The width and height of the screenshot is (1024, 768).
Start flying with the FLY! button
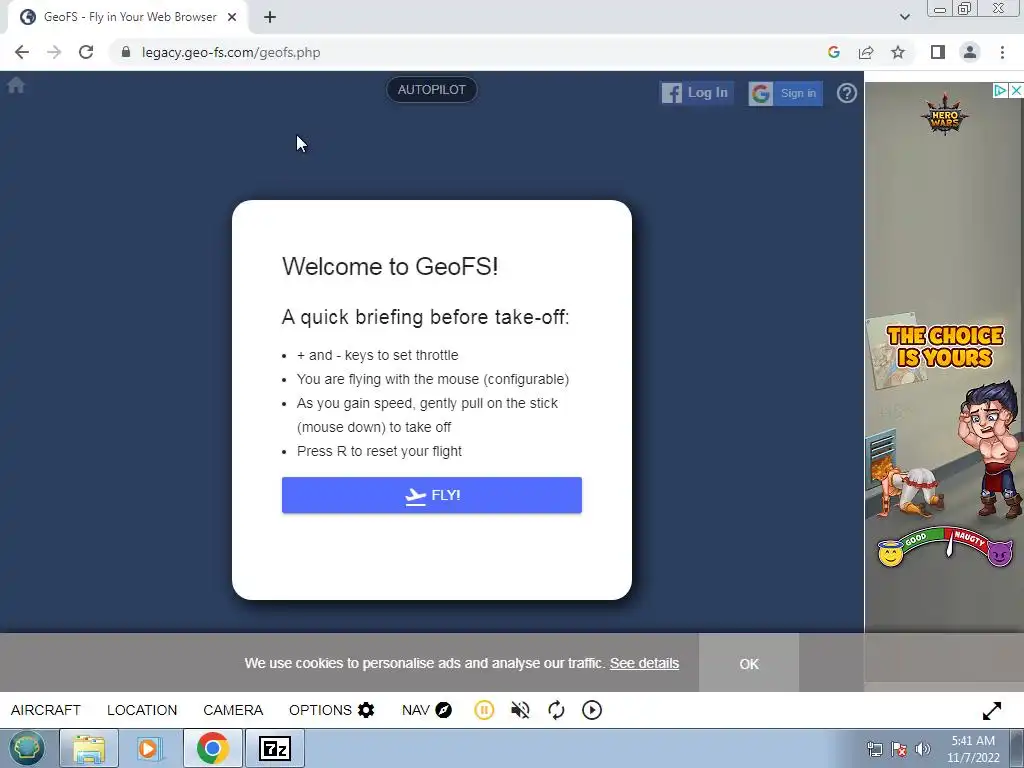click(x=432, y=495)
